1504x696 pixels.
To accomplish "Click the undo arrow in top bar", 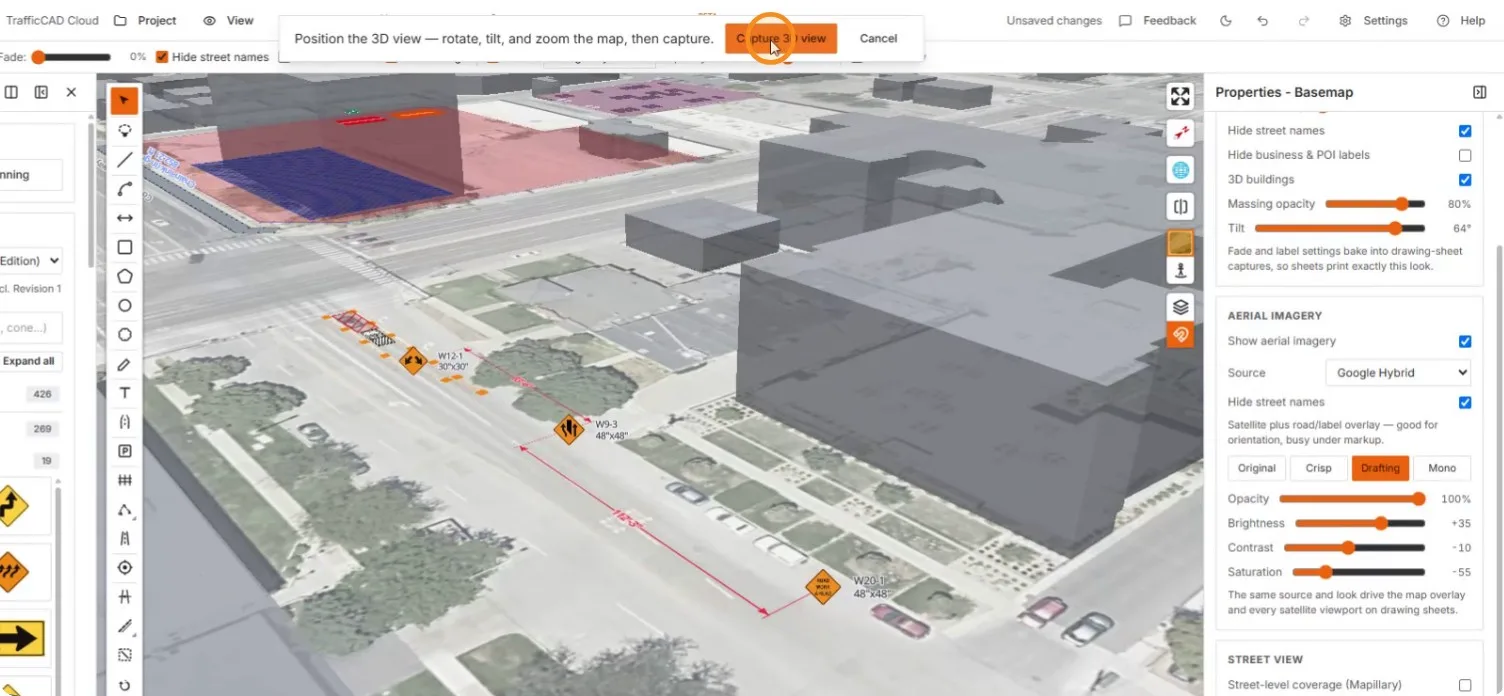I will pos(1263,20).
